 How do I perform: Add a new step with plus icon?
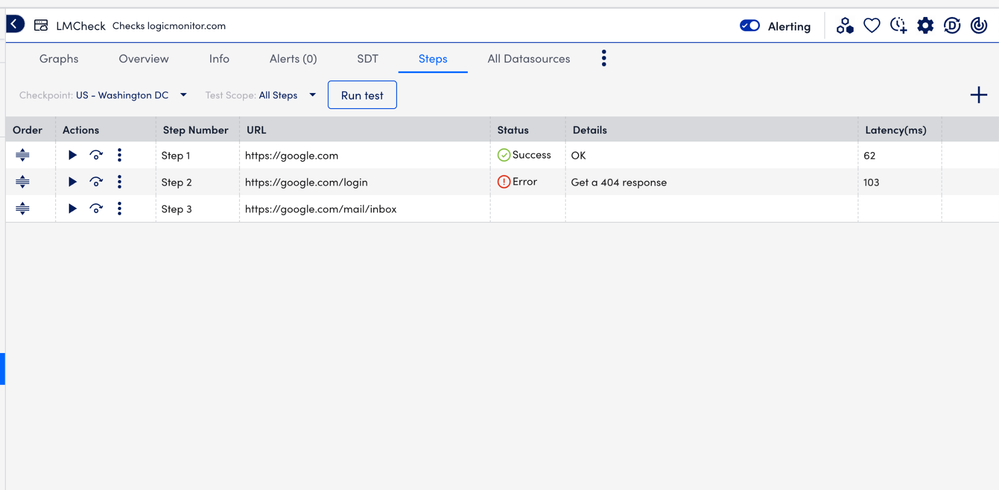pos(978,95)
